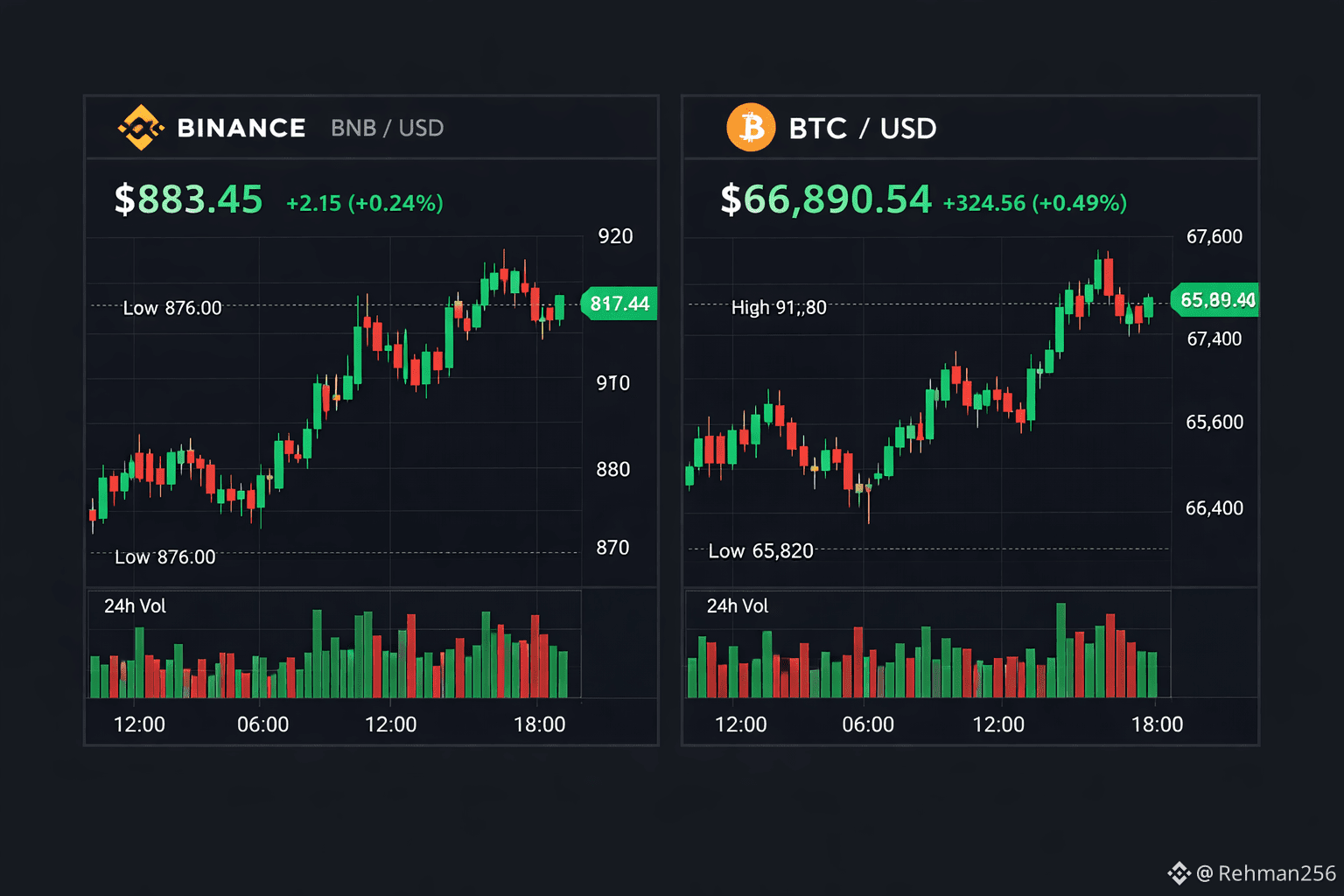
Task: Click the Binance logo icon
Action: click(140, 127)
